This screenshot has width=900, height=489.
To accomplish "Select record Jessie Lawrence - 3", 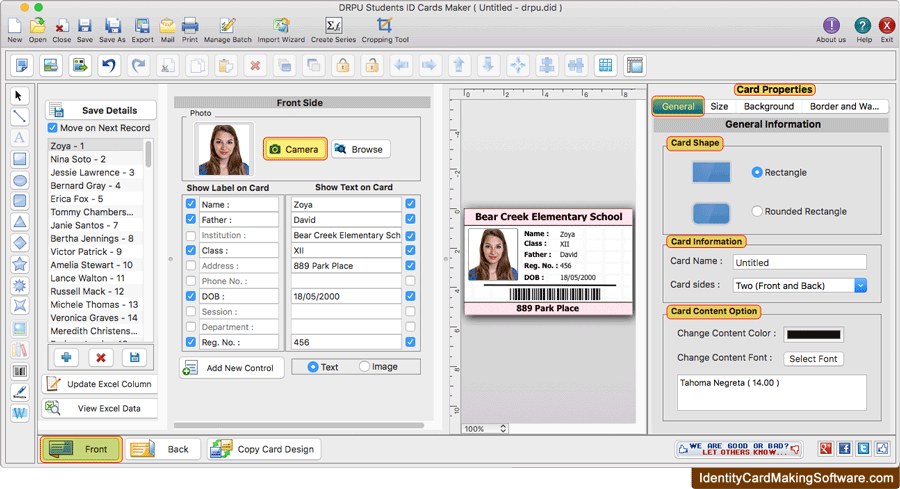I will [x=95, y=172].
